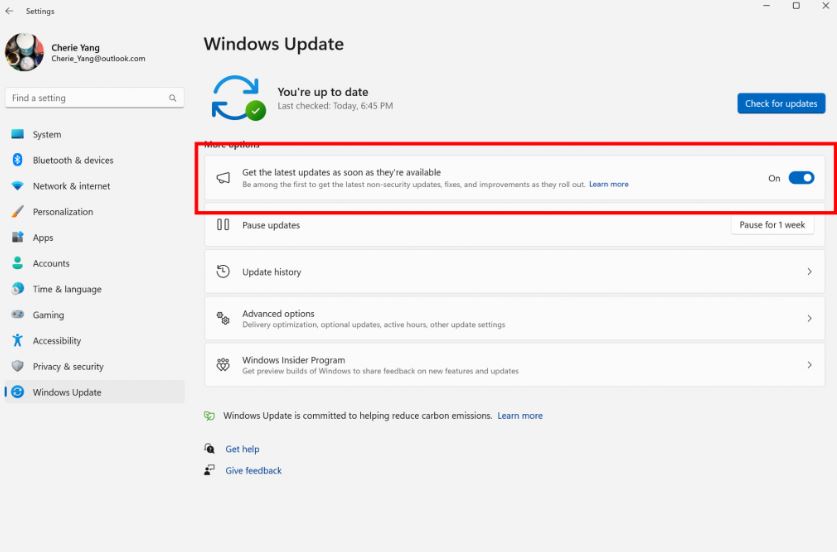Expand Windows Insider Program chevron
Image resolution: width=837 pixels, height=552 pixels.
pos(809,365)
